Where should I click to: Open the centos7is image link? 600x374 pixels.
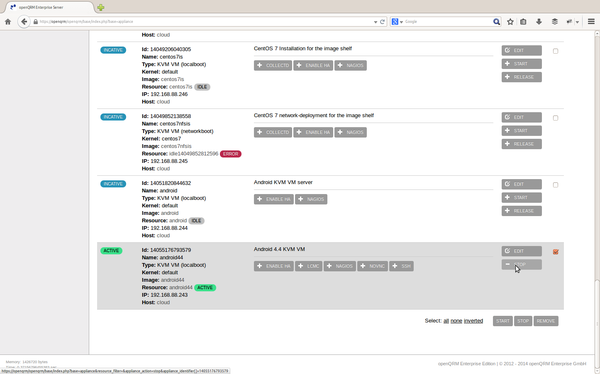click(x=172, y=79)
